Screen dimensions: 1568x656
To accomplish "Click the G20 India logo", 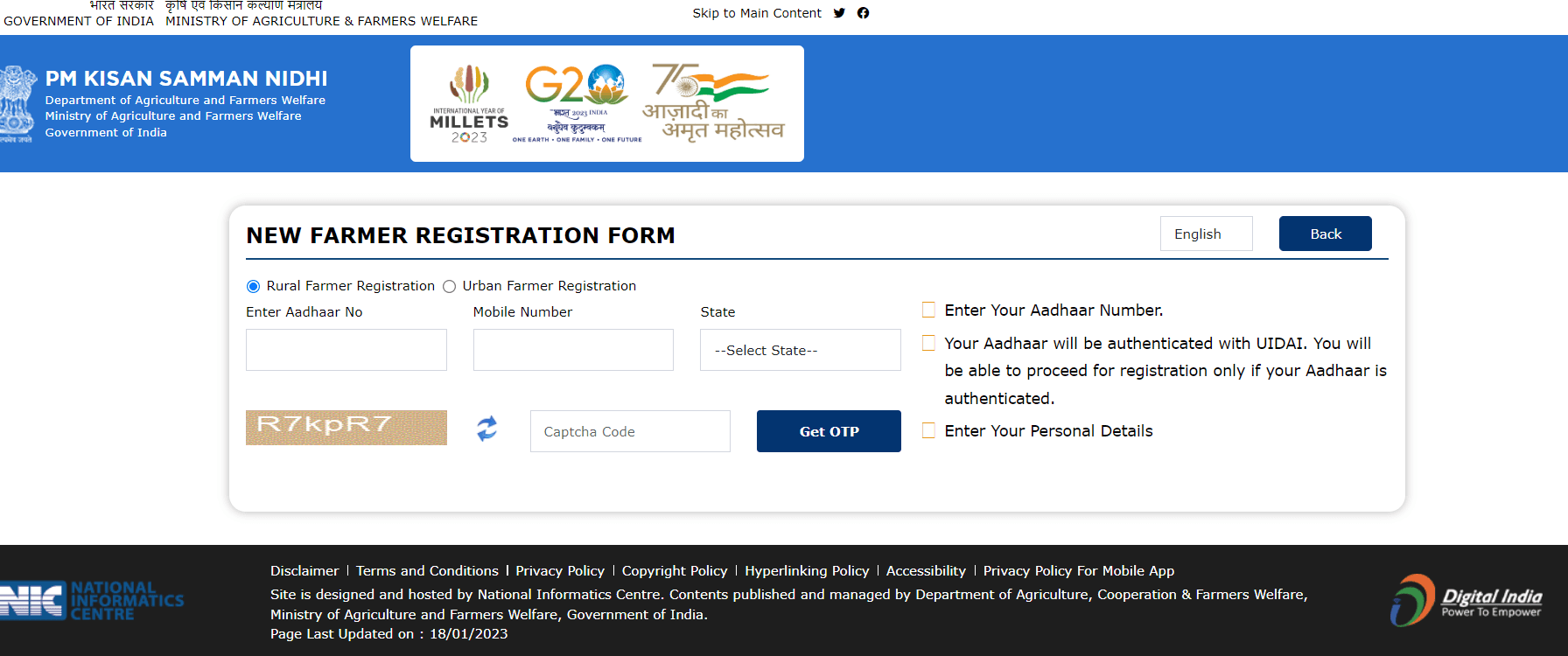I will [x=577, y=103].
